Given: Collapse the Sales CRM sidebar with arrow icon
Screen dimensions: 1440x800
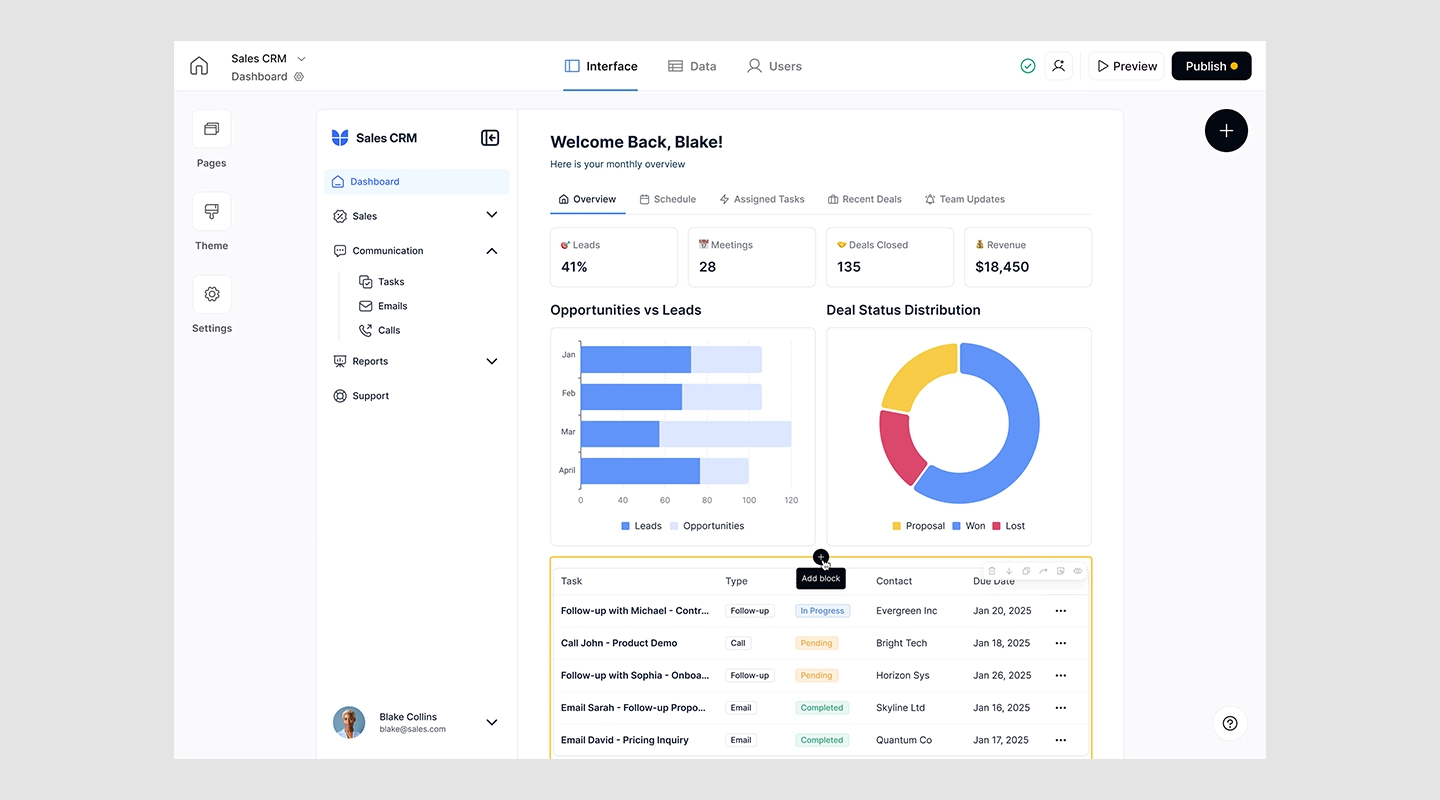Looking at the screenshot, I should pos(490,138).
